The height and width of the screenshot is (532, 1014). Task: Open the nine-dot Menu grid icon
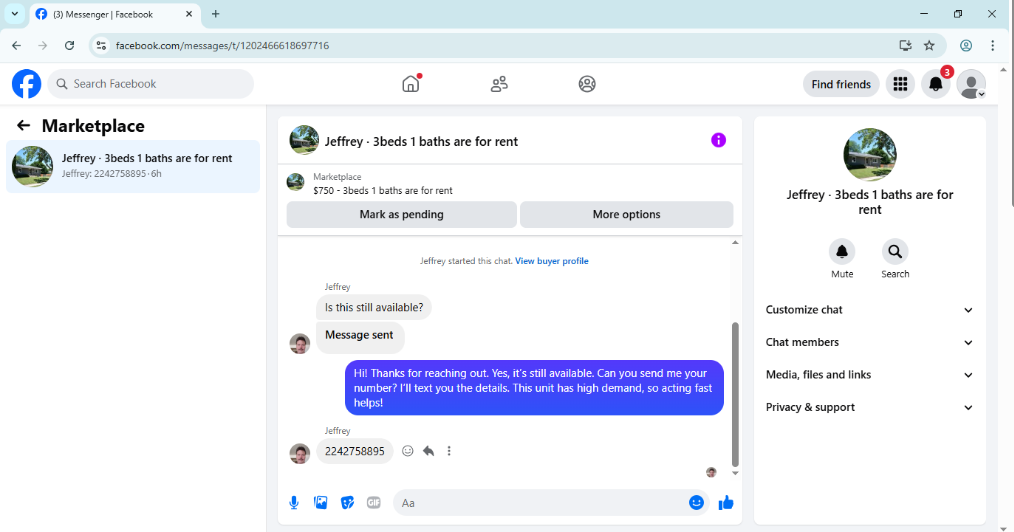click(900, 84)
